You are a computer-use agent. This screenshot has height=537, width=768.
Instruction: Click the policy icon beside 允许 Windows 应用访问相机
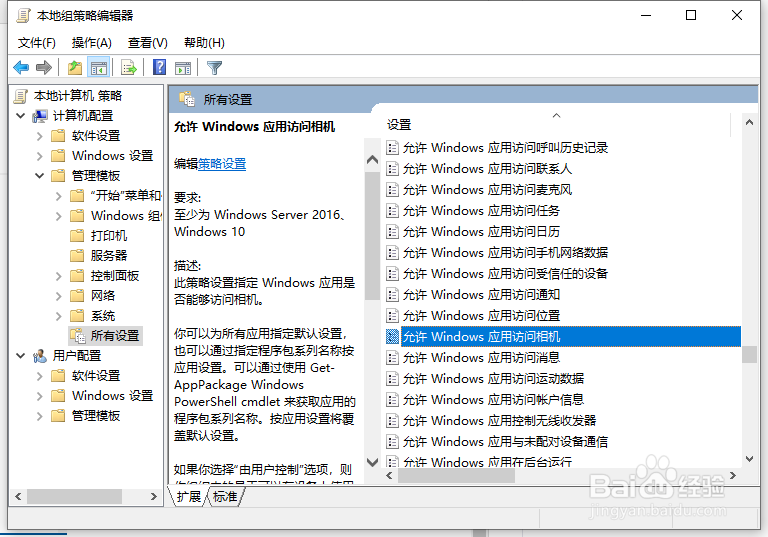[x=392, y=337]
